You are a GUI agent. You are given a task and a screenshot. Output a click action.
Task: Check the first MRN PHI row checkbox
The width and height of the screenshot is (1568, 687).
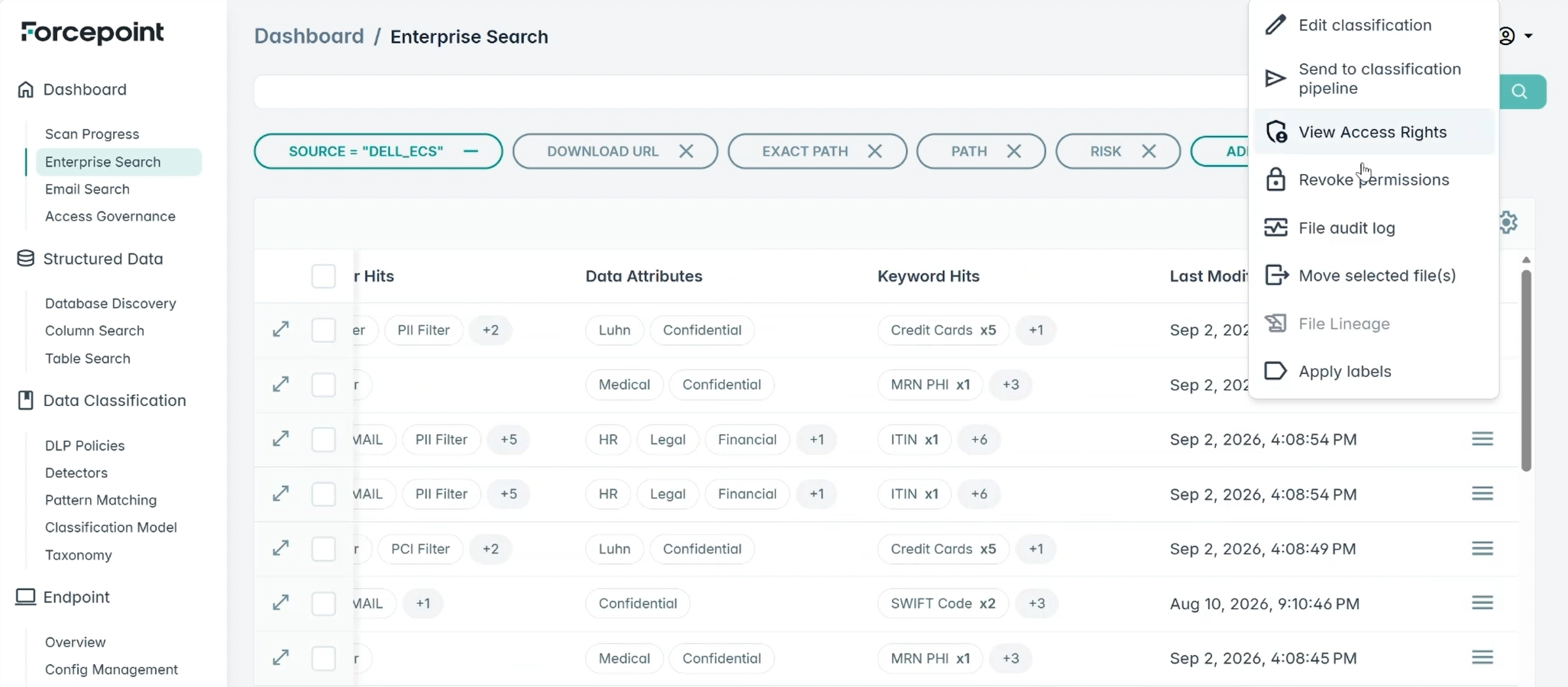[x=324, y=385]
